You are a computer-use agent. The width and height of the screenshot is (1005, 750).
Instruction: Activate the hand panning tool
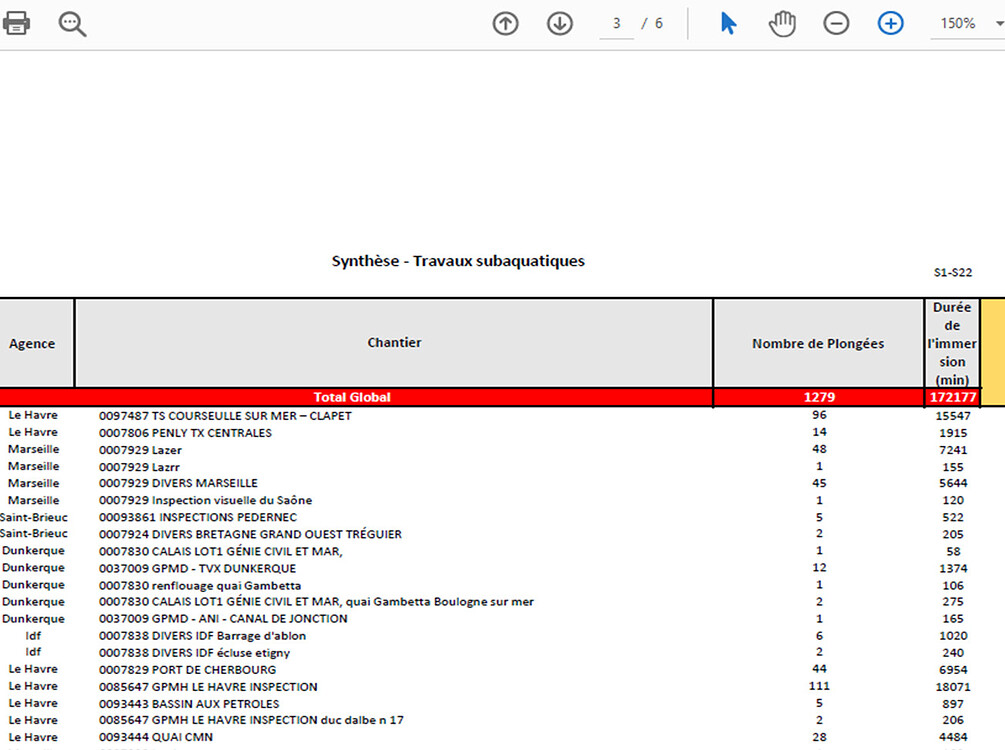[782, 22]
